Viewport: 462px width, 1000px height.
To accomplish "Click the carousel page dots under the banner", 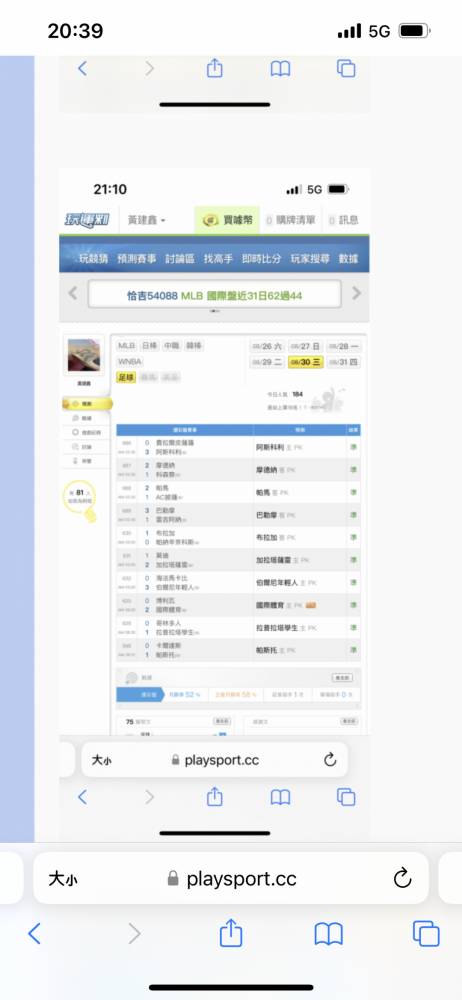I will 215,311.
